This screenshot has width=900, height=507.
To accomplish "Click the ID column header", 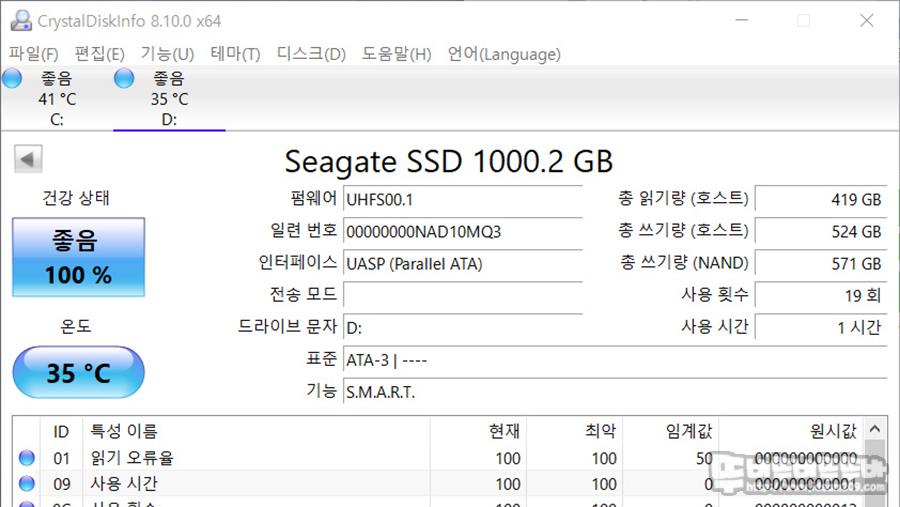I will (x=61, y=431).
